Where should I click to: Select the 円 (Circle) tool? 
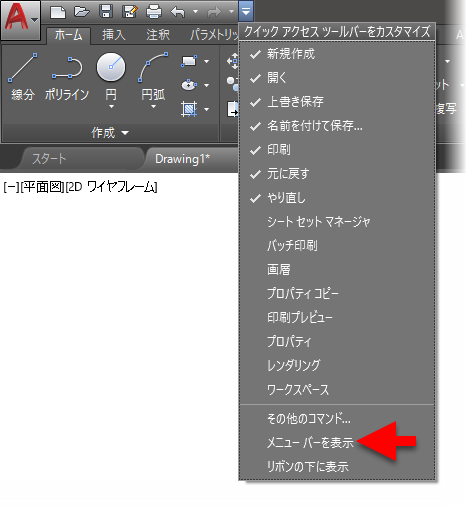pos(111,76)
